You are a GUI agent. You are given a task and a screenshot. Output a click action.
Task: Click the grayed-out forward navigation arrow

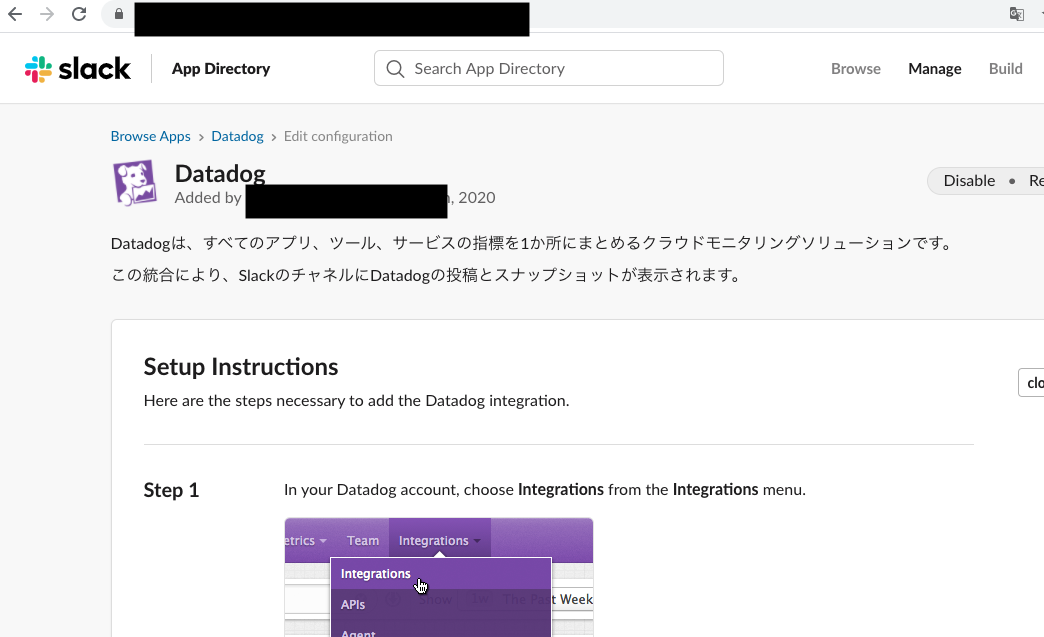click(48, 14)
